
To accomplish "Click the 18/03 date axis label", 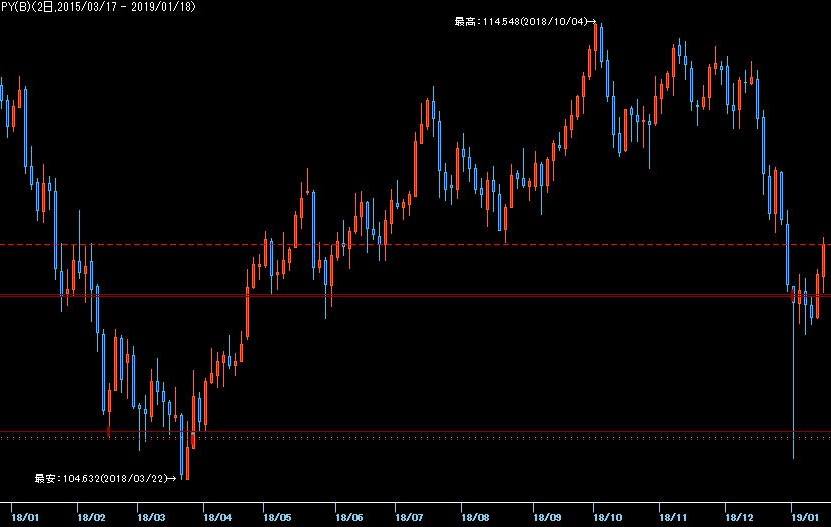I will [151, 517].
